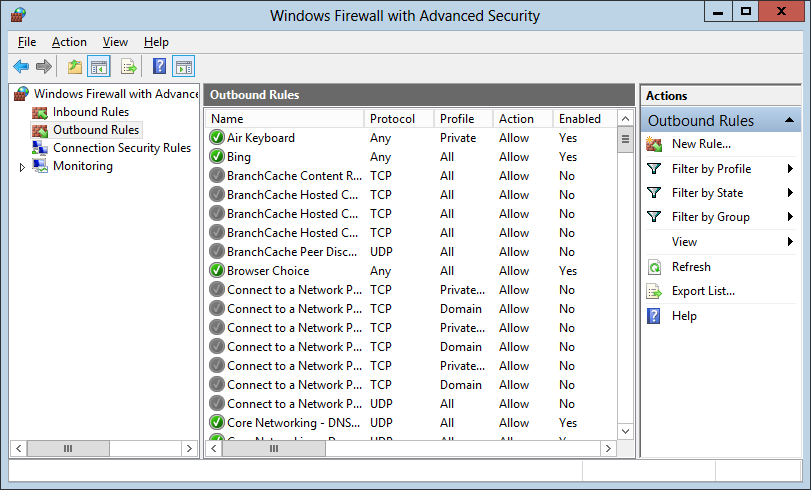Click the tree pane scroll left arrow

(x=19, y=449)
